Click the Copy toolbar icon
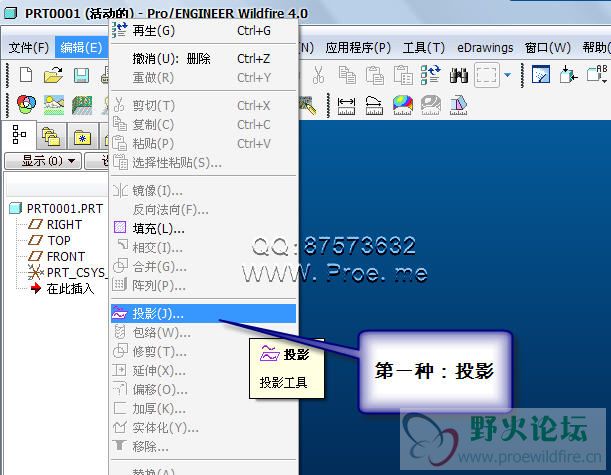 point(347,75)
